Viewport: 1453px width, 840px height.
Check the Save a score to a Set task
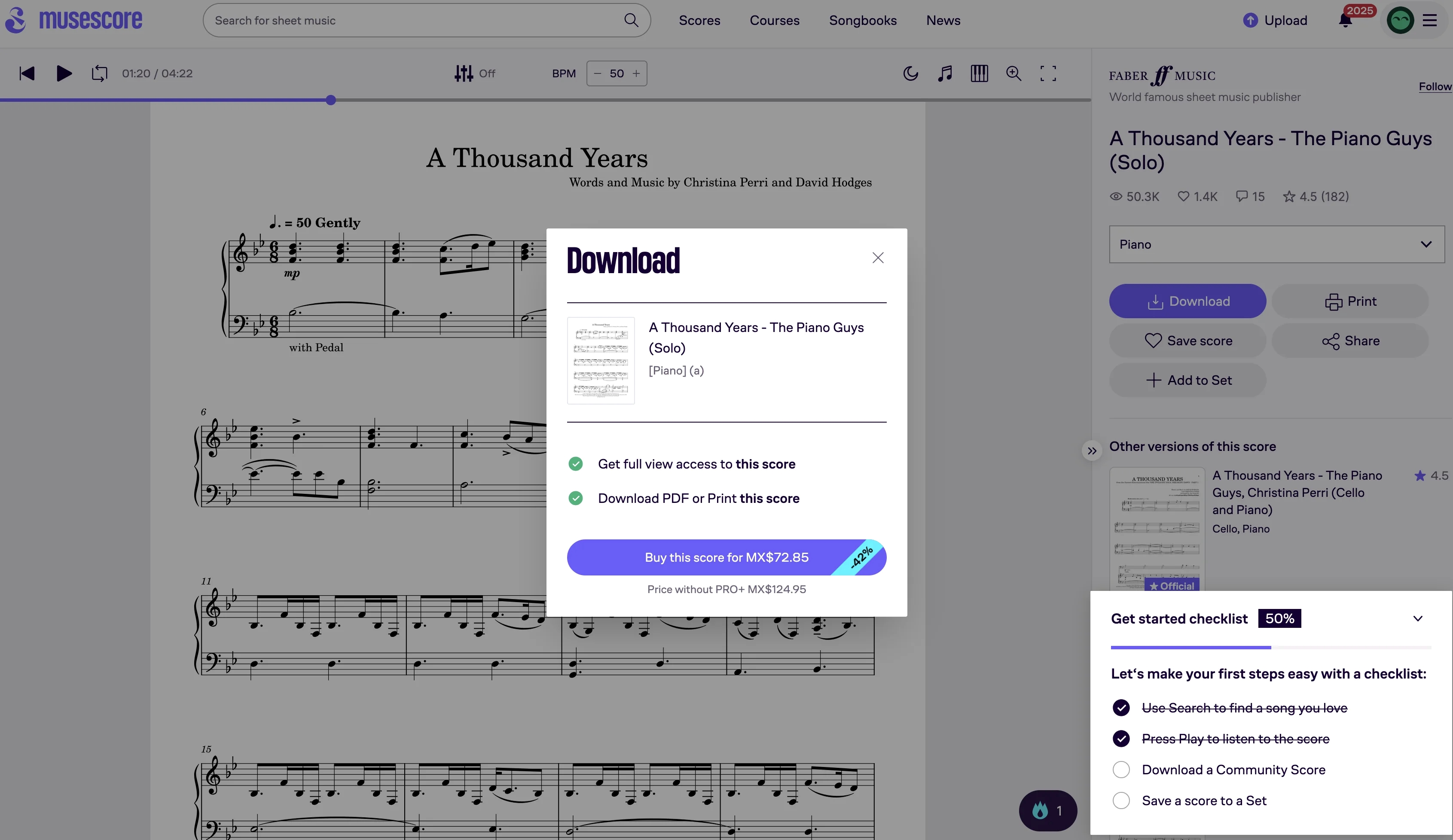1121,800
